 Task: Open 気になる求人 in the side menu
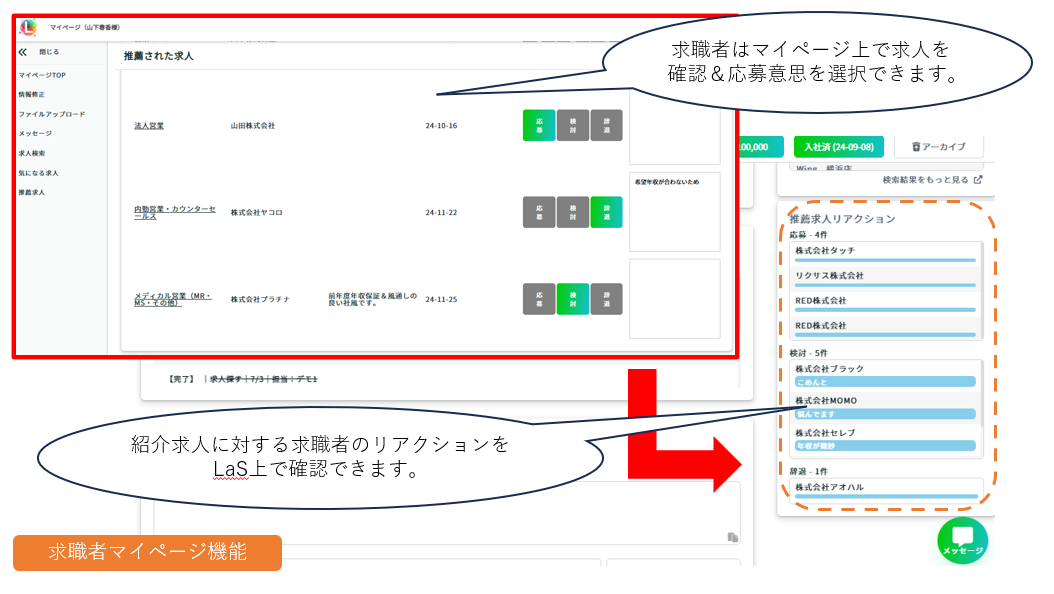pyautogui.click(x=38, y=173)
